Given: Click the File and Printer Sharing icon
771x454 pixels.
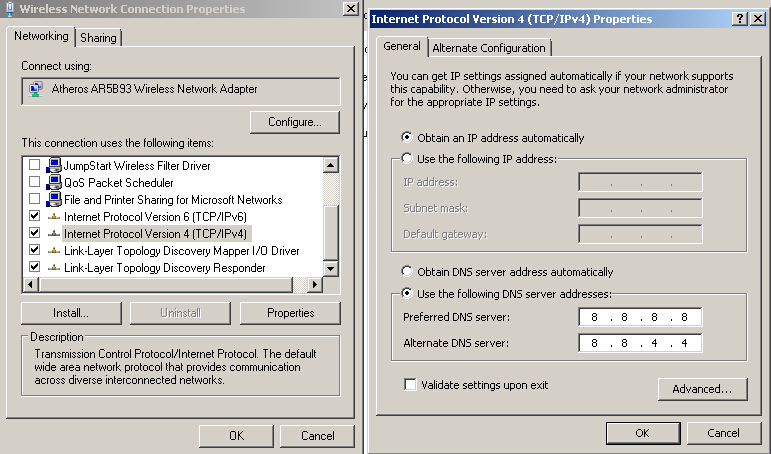Looking at the screenshot, I should [54, 200].
